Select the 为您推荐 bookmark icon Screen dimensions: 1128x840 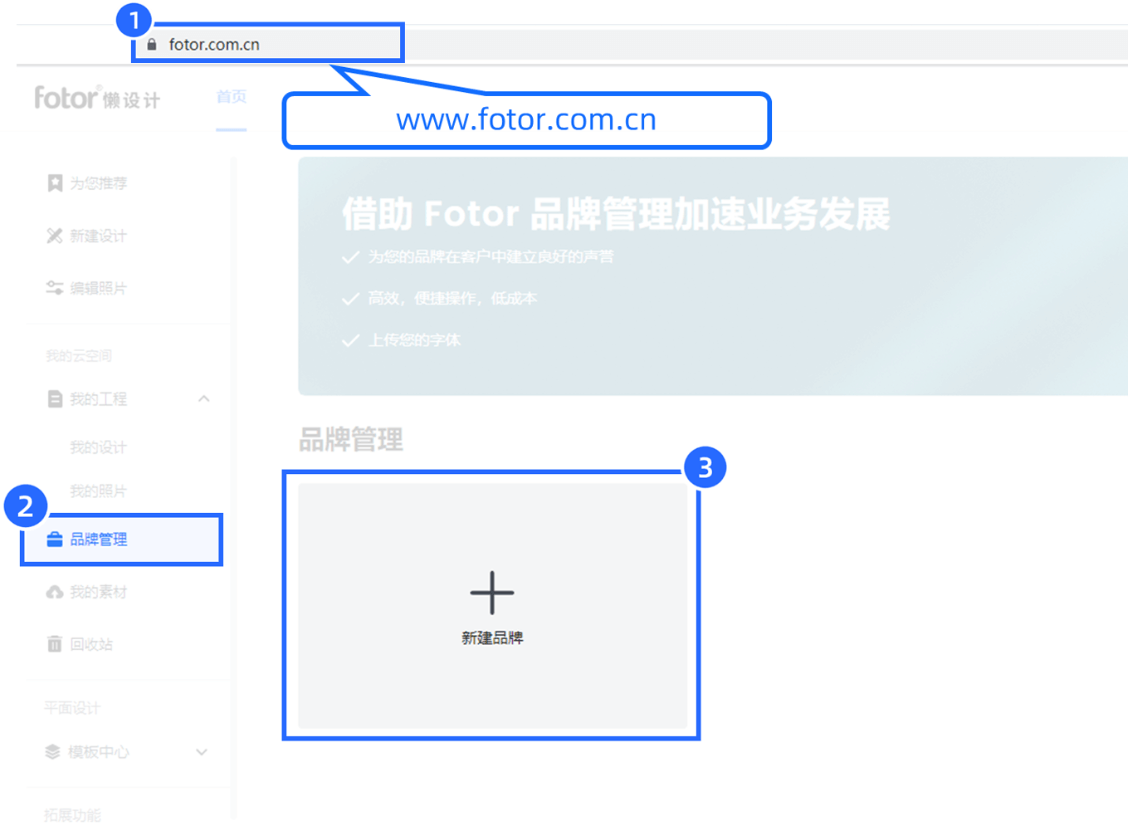pos(55,183)
